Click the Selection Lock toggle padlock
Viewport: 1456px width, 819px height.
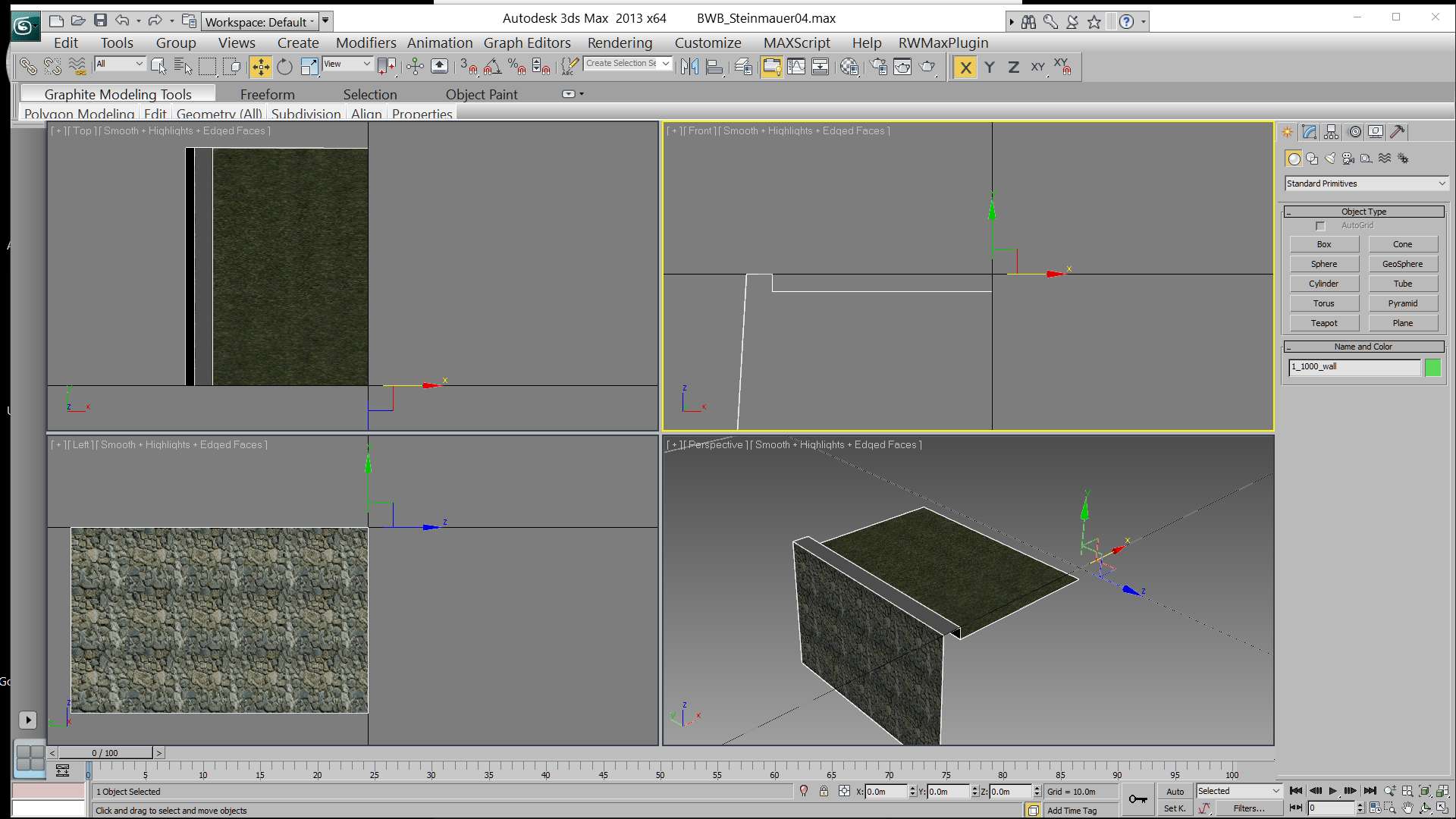824,791
